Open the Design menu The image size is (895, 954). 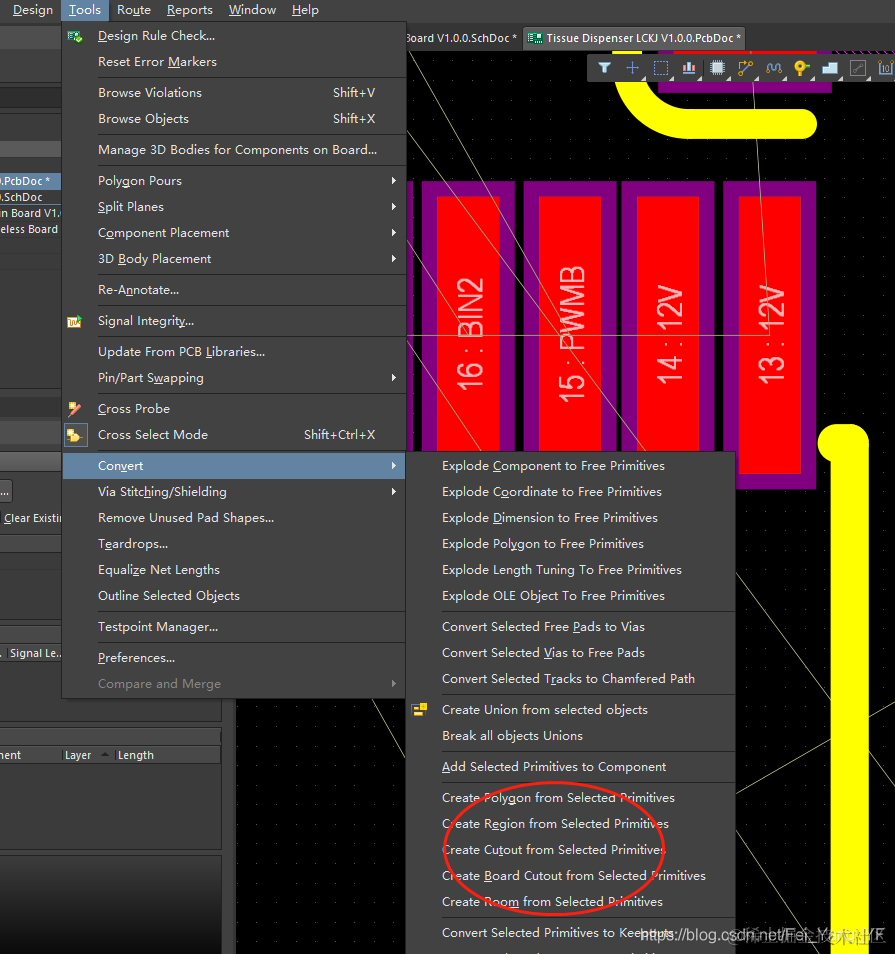(x=33, y=10)
